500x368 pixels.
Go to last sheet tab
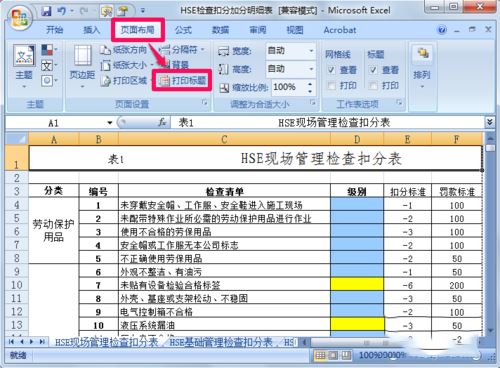(42, 342)
